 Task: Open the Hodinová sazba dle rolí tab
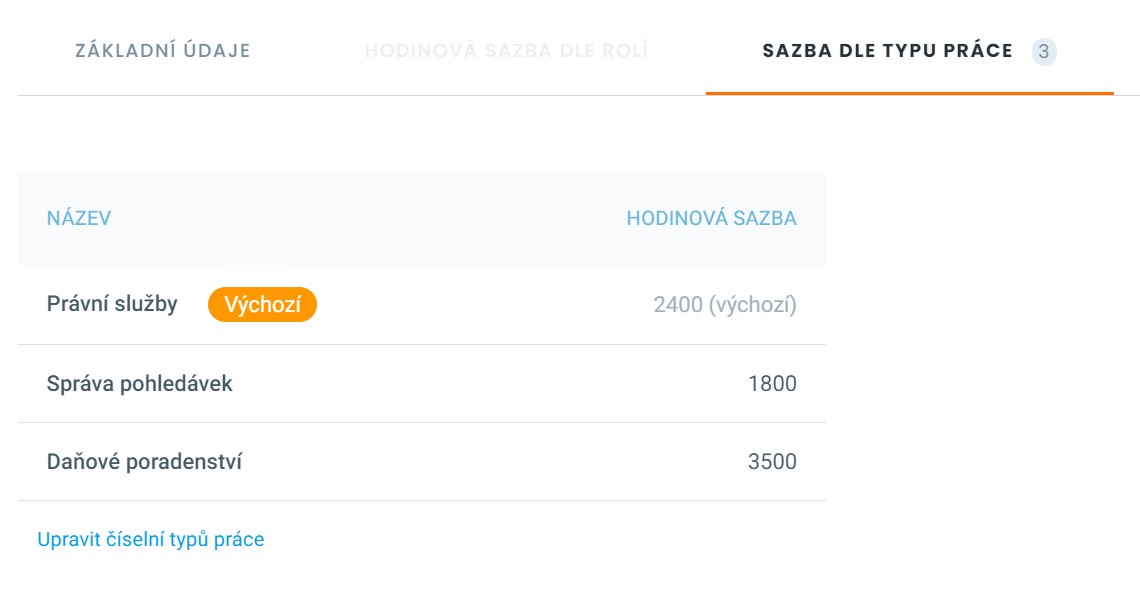pos(506,51)
